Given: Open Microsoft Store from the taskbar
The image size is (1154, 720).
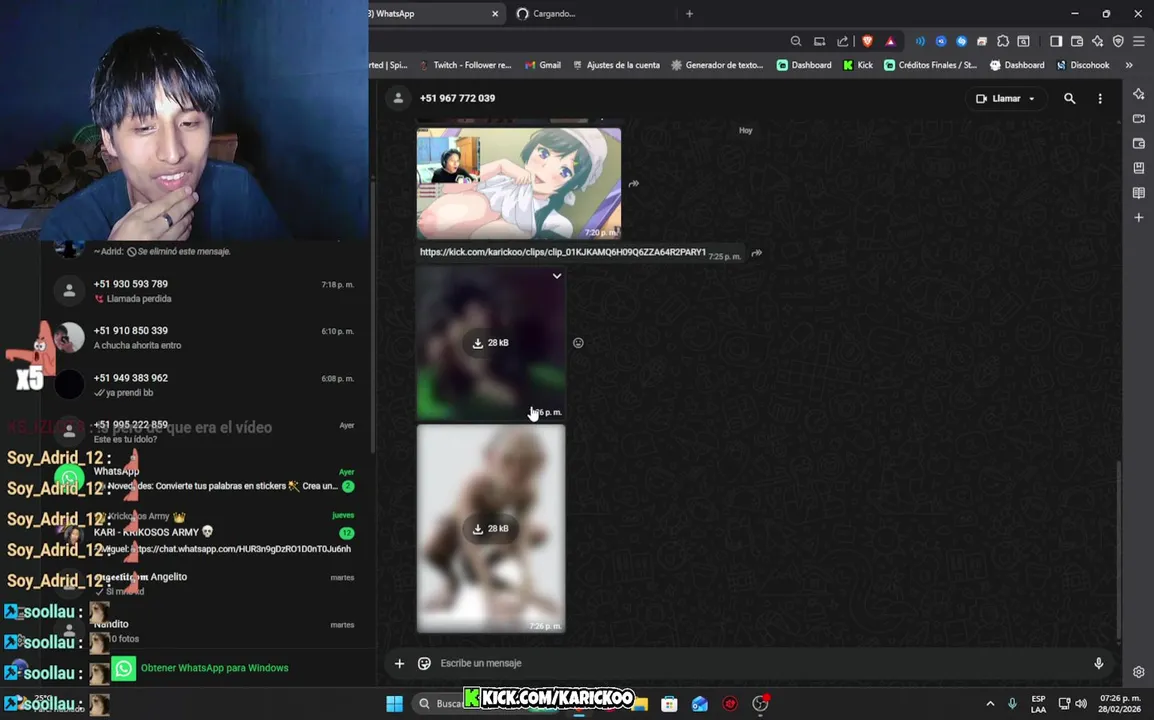Looking at the screenshot, I should coord(669,704).
